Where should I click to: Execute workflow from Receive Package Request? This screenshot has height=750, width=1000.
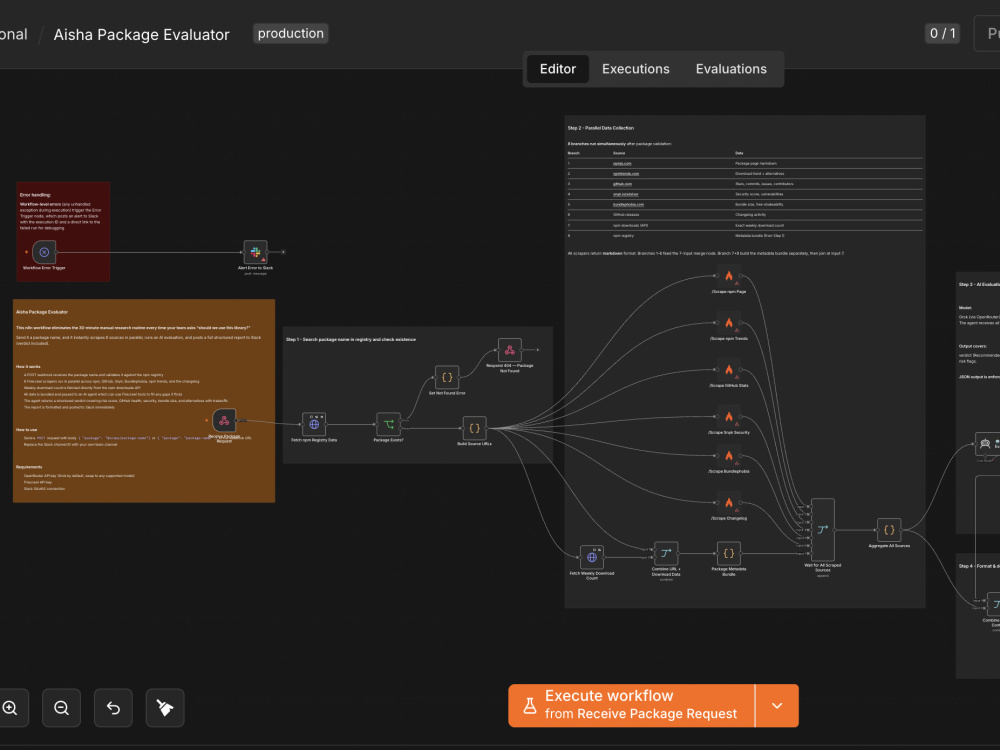point(631,705)
